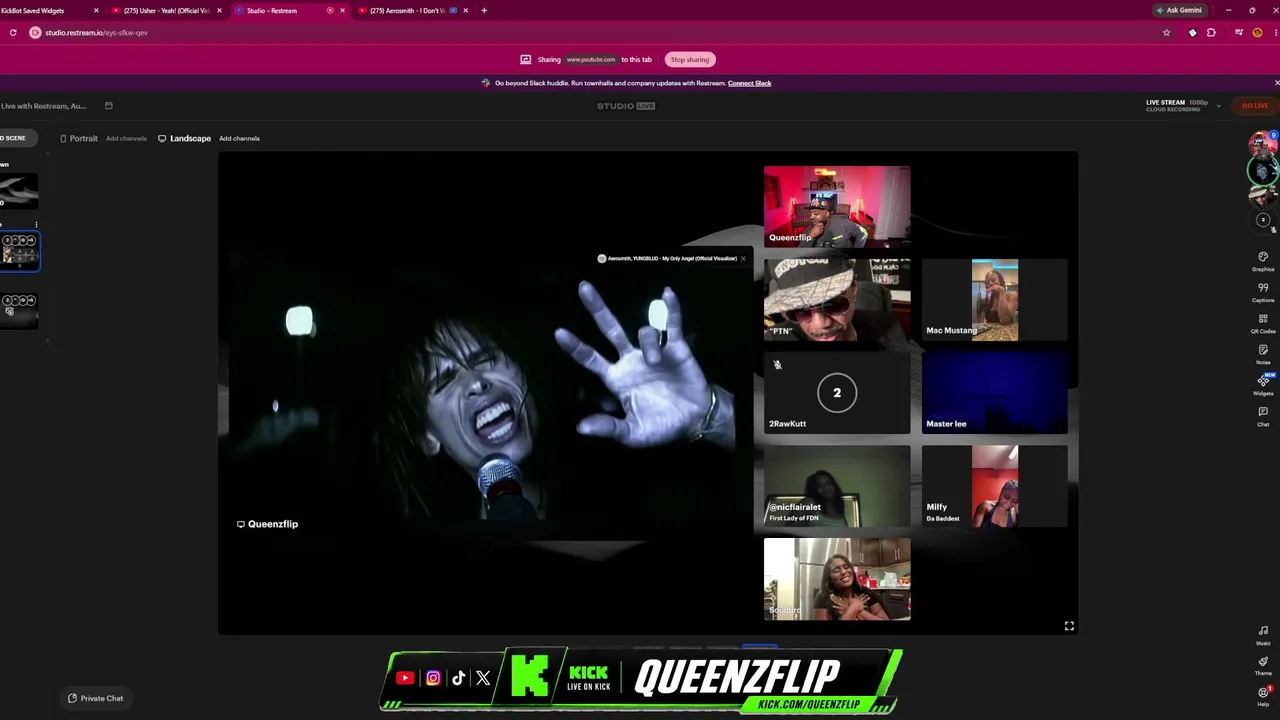This screenshot has height=720, width=1280.
Task: Switch to the Landscape layout
Action: (184, 138)
